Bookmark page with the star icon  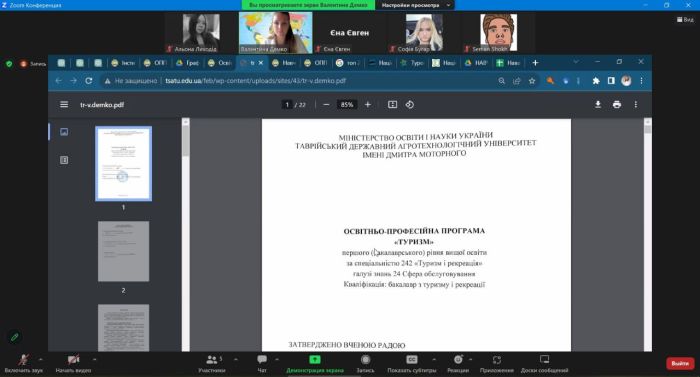[x=532, y=81]
